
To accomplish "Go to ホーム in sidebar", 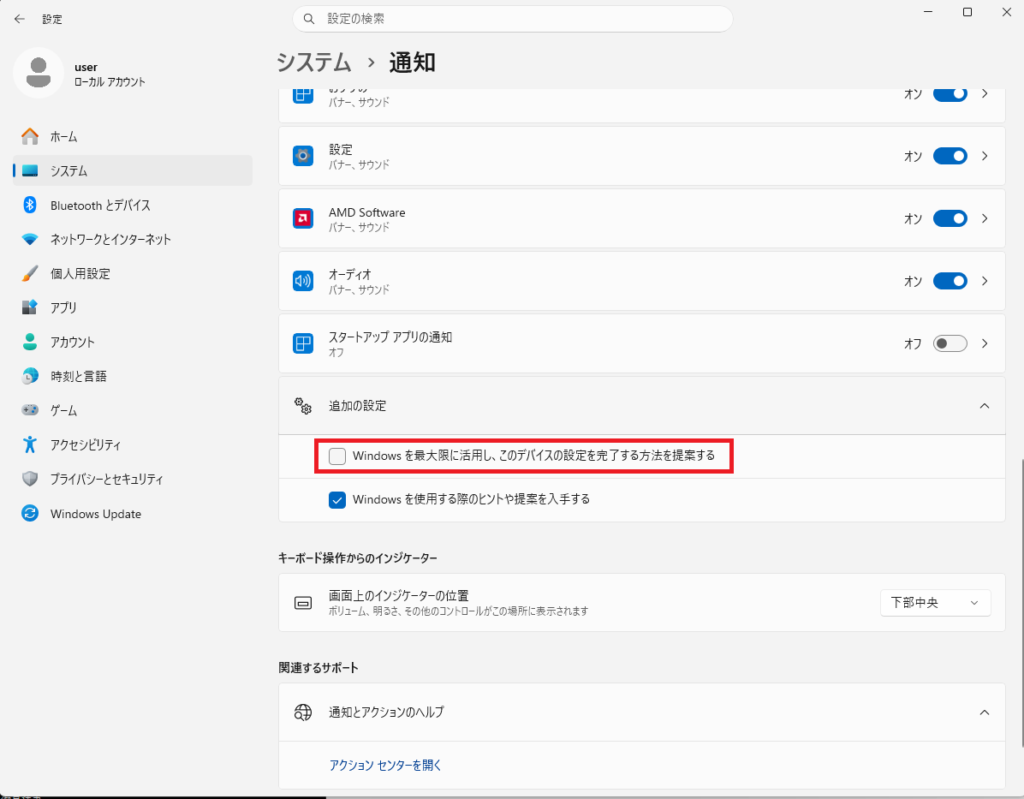I will [133, 137].
